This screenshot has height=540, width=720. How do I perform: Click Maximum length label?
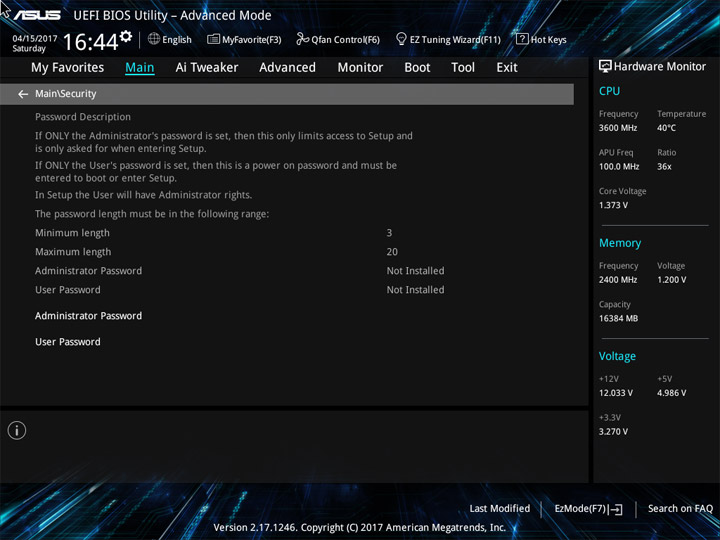[73, 252]
